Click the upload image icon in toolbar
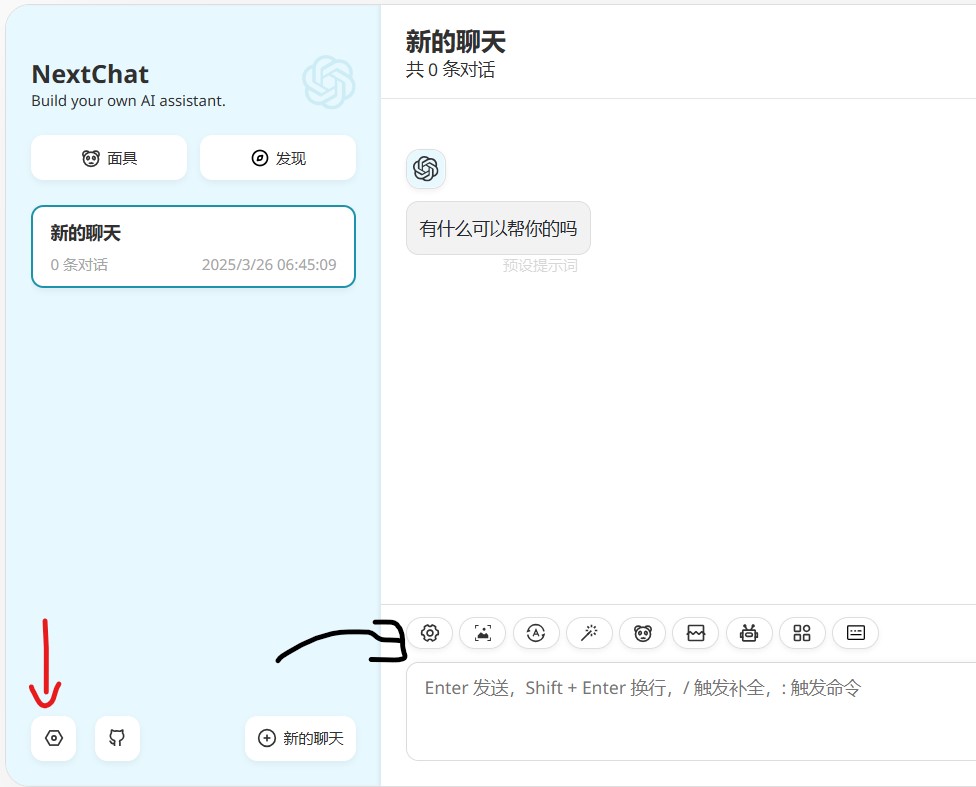976x787 pixels. click(482, 633)
